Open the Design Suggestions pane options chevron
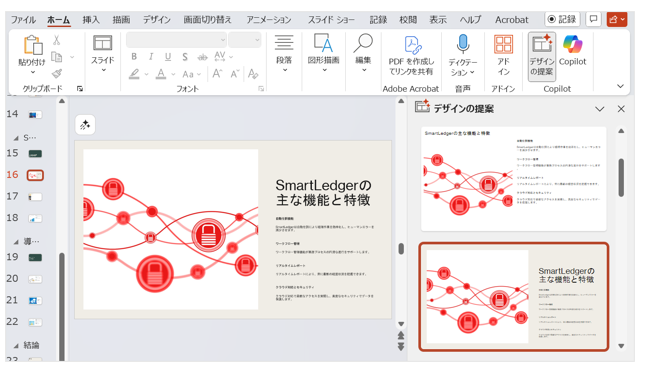The width and height of the screenshot is (646, 373). point(599,109)
